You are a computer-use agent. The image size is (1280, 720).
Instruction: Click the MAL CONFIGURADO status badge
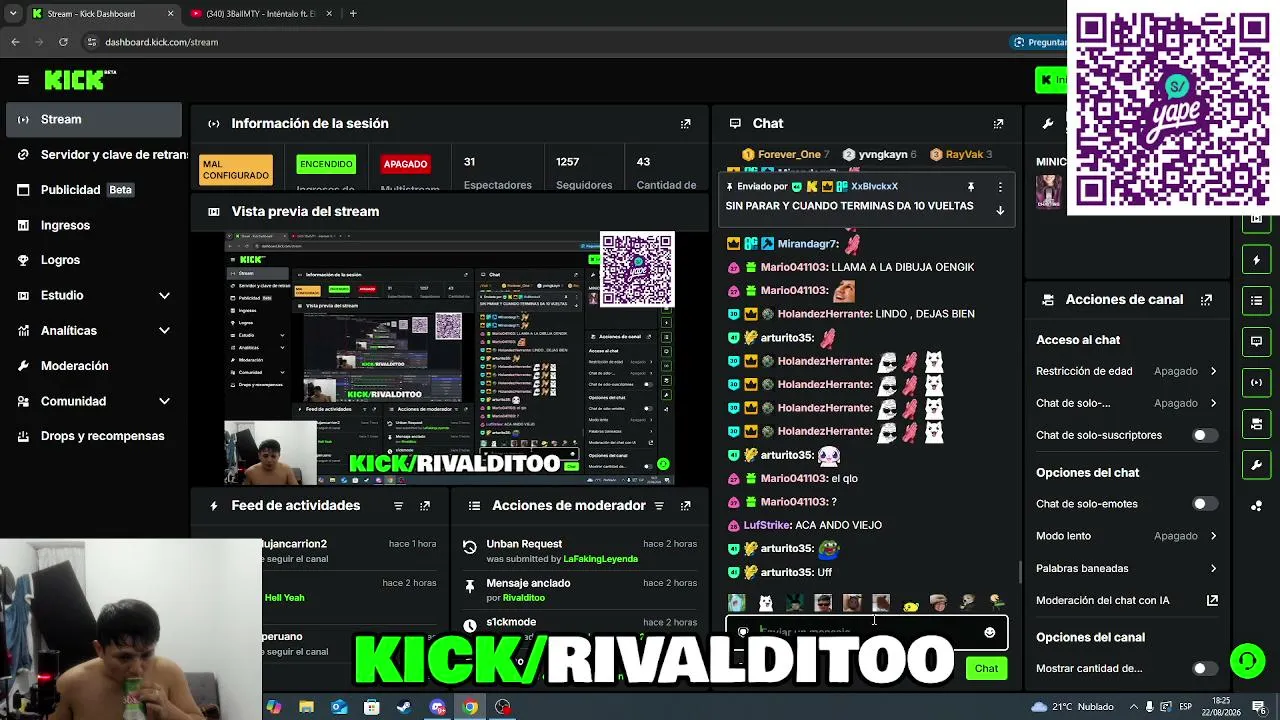236,170
